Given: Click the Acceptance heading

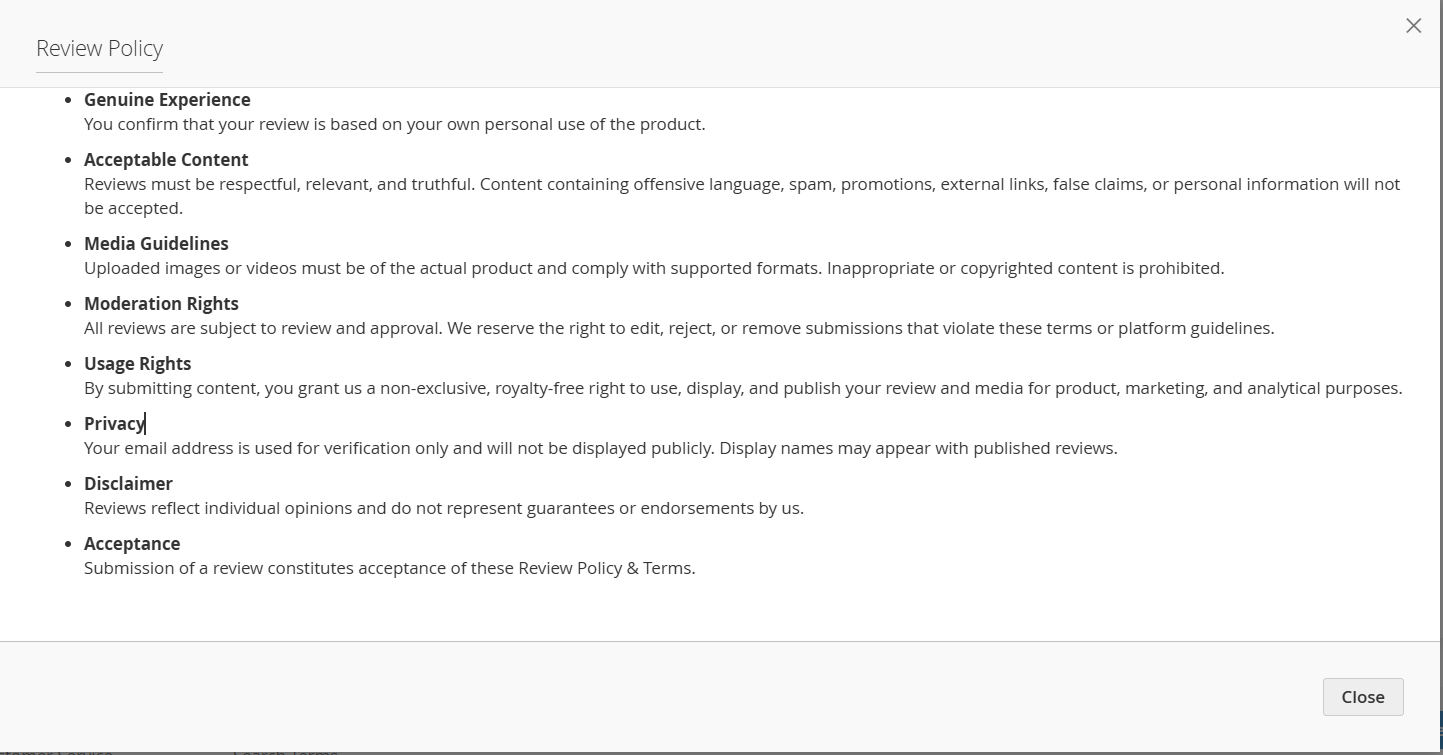Looking at the screenshot, I should coord(132,544).
